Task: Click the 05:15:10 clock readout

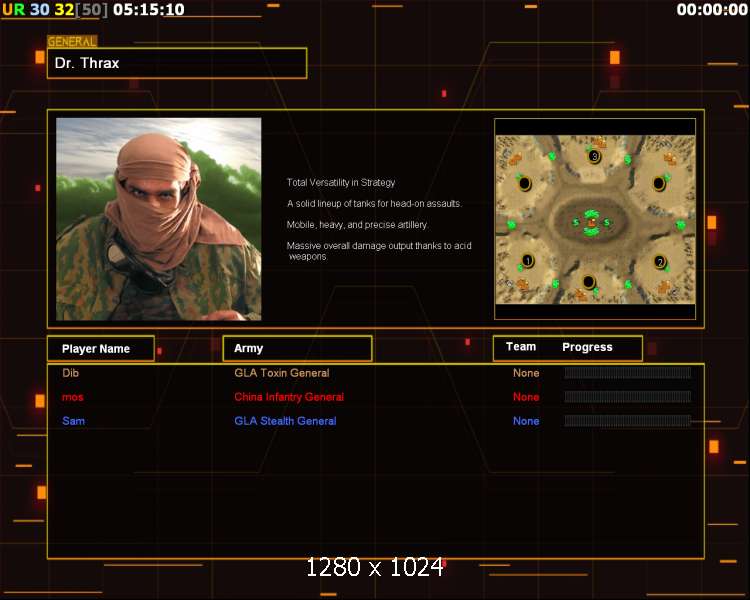Action: coord(149,10)
